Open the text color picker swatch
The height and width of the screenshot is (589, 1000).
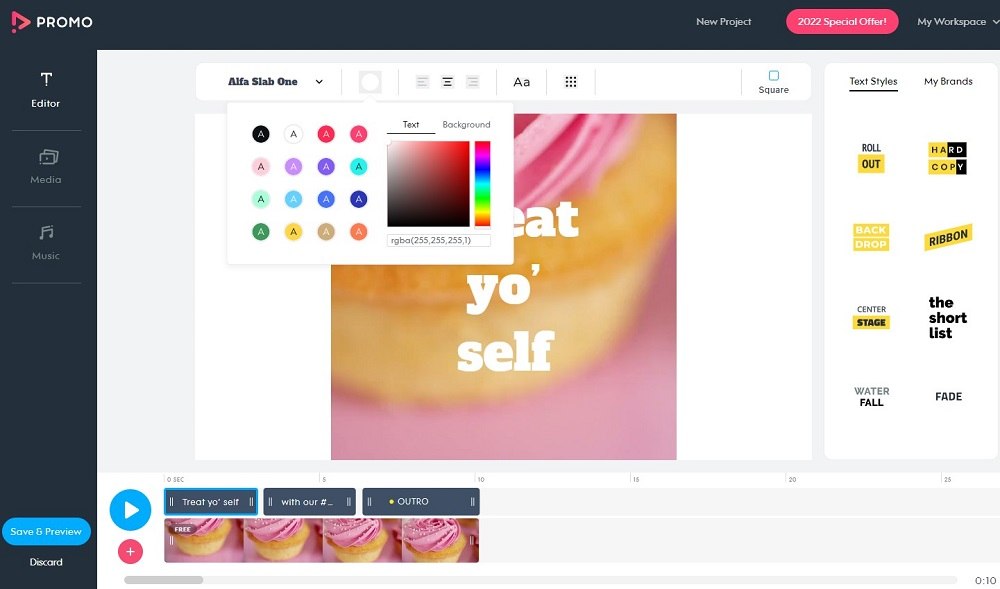pos(370,81)
